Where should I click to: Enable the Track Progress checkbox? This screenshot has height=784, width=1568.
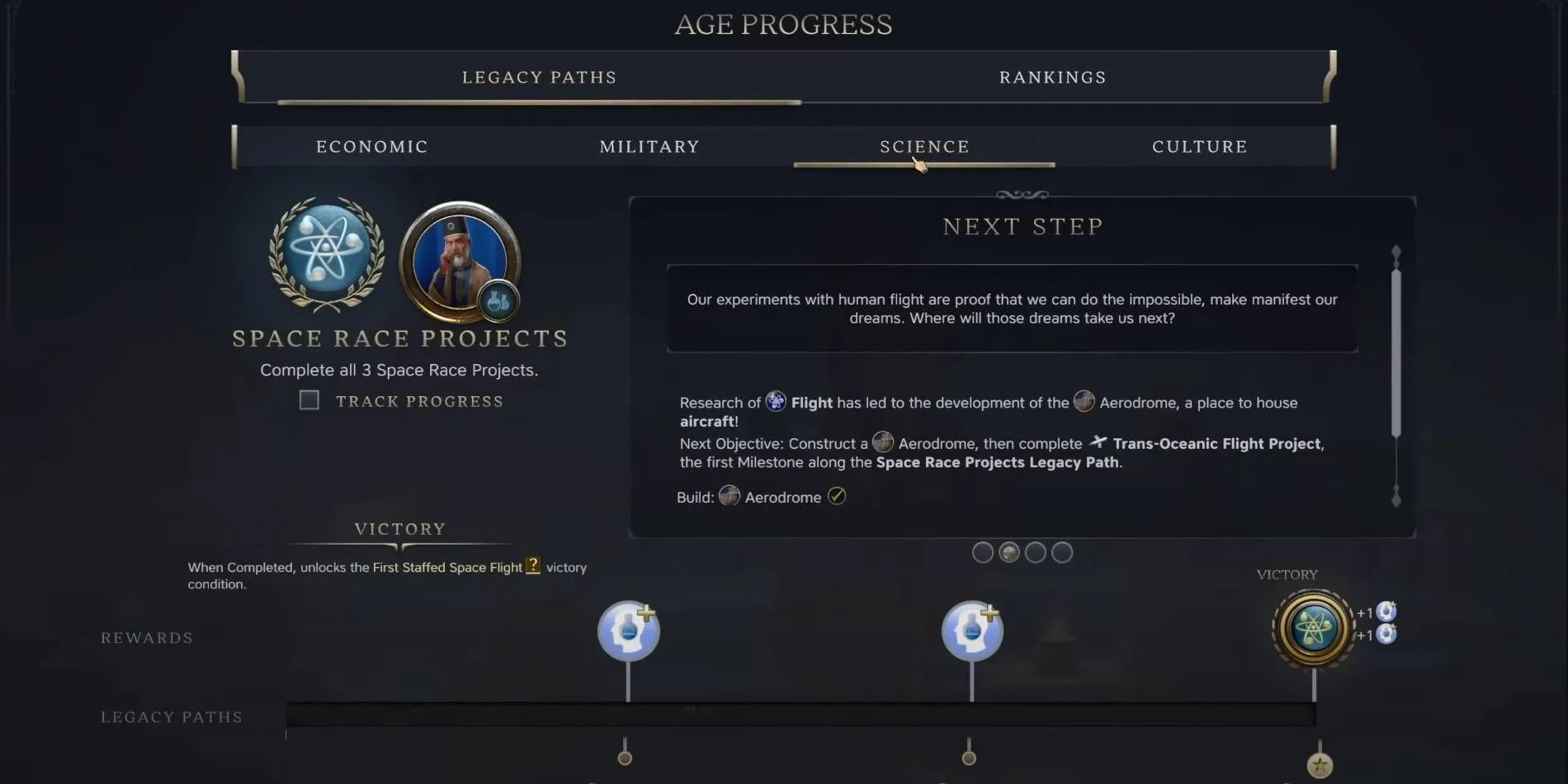click(x=309, y=400)
